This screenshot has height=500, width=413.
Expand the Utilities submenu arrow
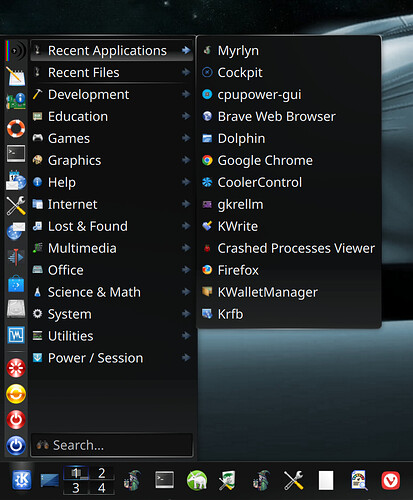click(x=186, y=336)
